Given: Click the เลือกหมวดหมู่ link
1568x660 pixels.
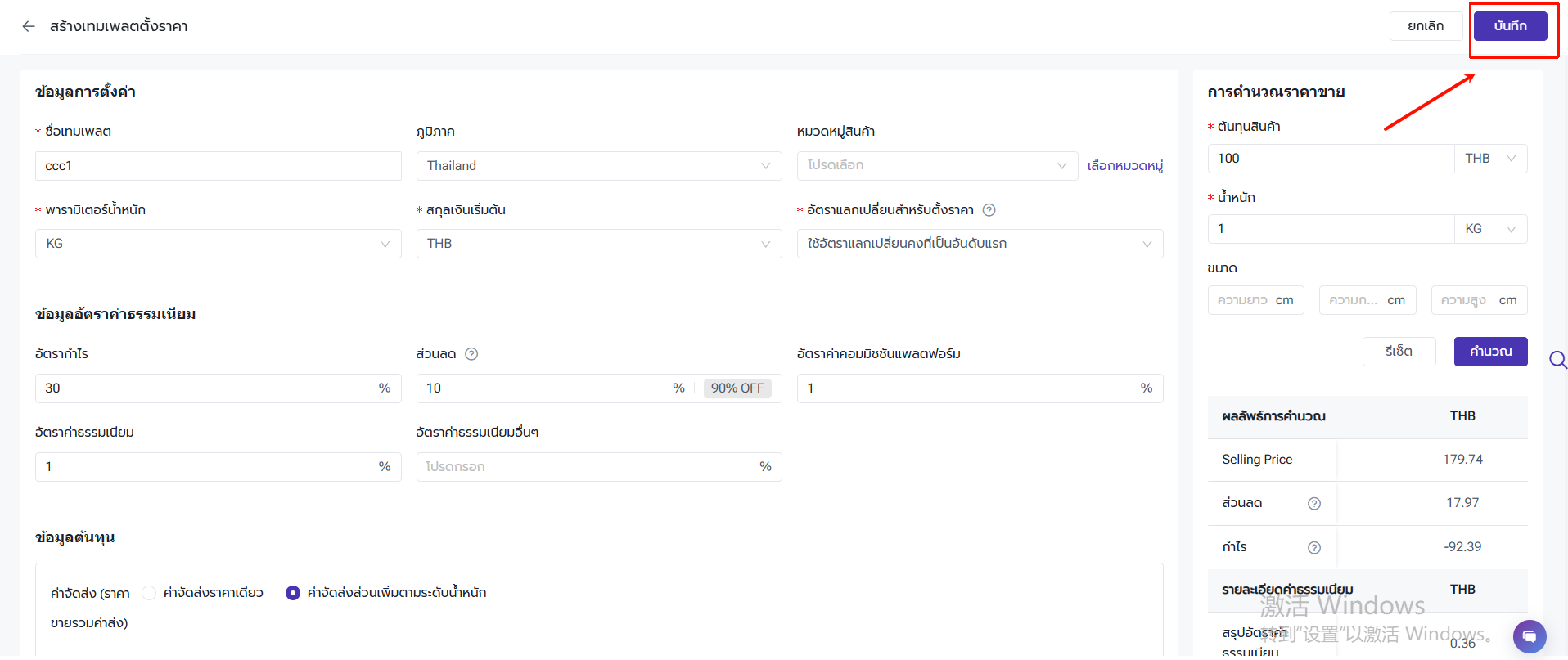Looking at the screenshot, I should pos(1124,166).
